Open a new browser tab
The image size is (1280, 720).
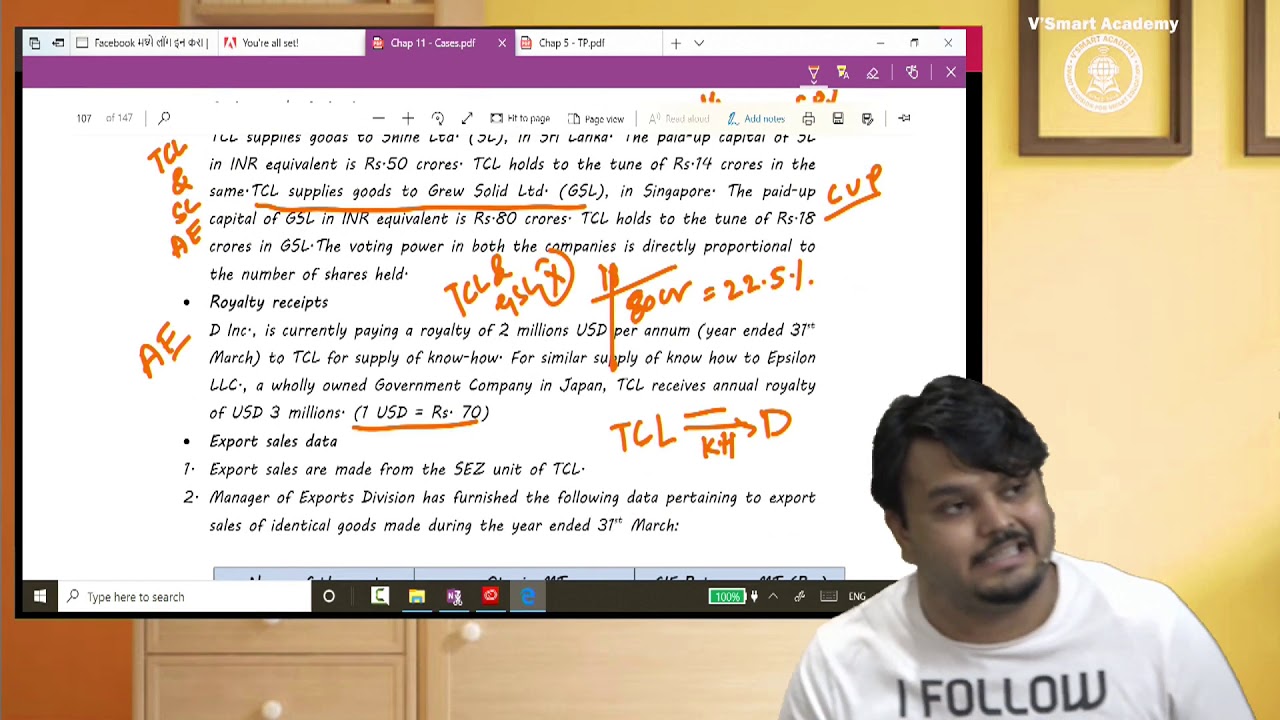pyautogui.click(x=676, y=43)
